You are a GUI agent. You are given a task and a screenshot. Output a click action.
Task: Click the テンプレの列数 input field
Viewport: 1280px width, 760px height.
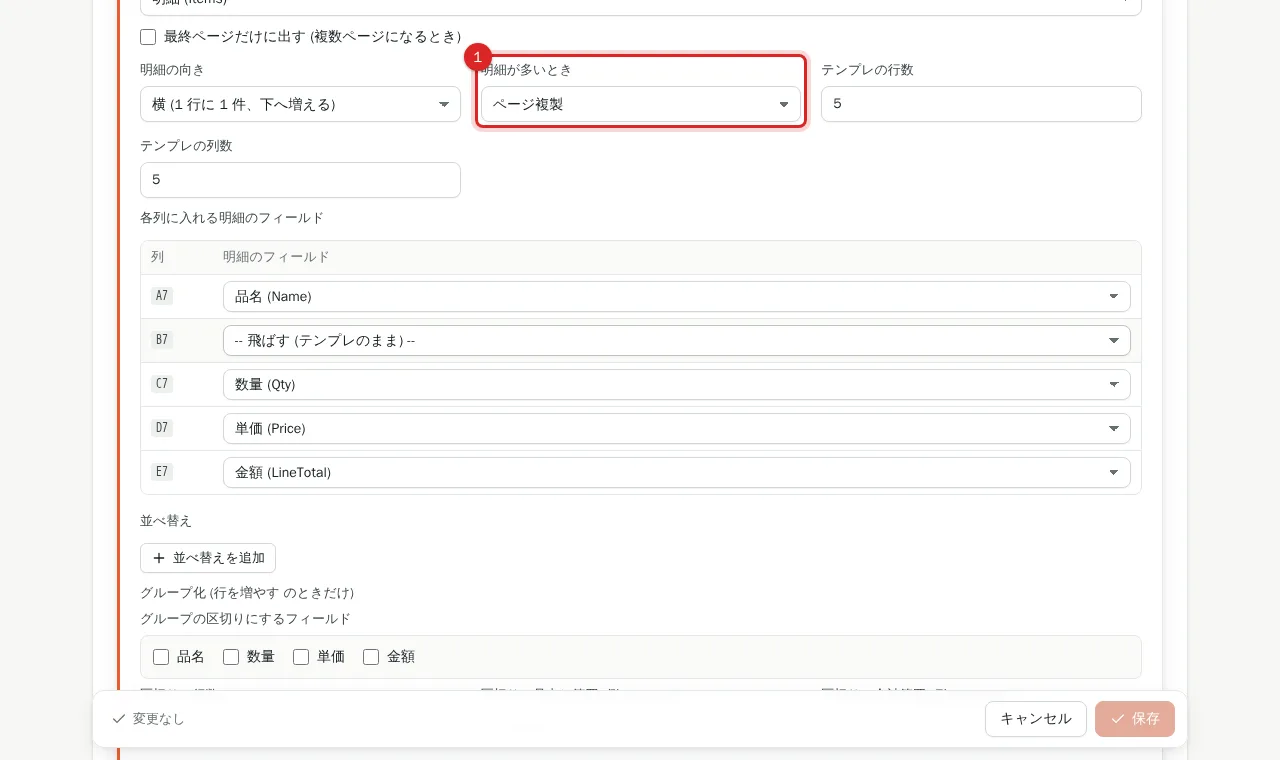(x=300, y=180)
